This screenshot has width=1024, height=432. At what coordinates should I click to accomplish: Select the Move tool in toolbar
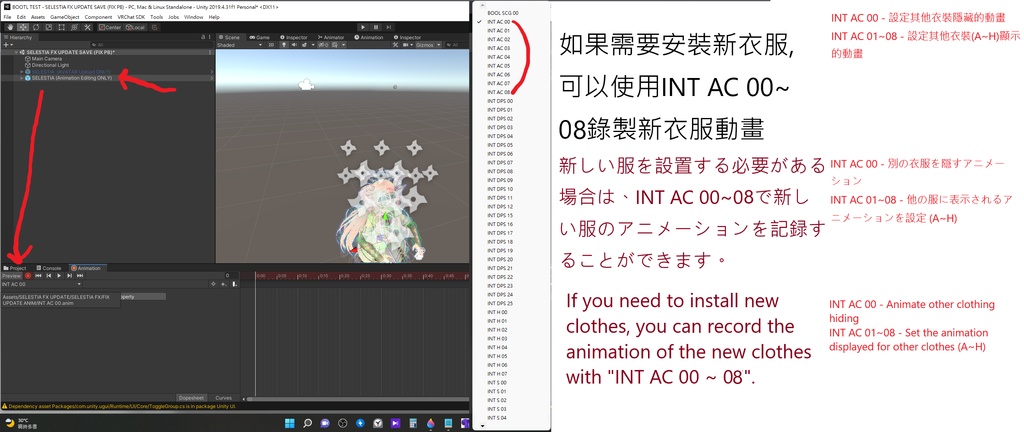coord(23,27)
